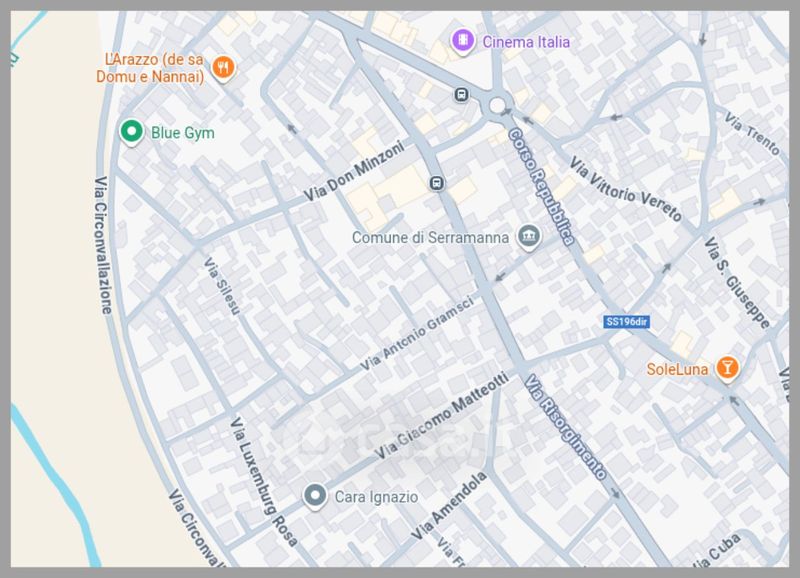Screen dimensions: 800x578
Task: Select the gray Cara Ignazio map pin
Action: [316, 496]
